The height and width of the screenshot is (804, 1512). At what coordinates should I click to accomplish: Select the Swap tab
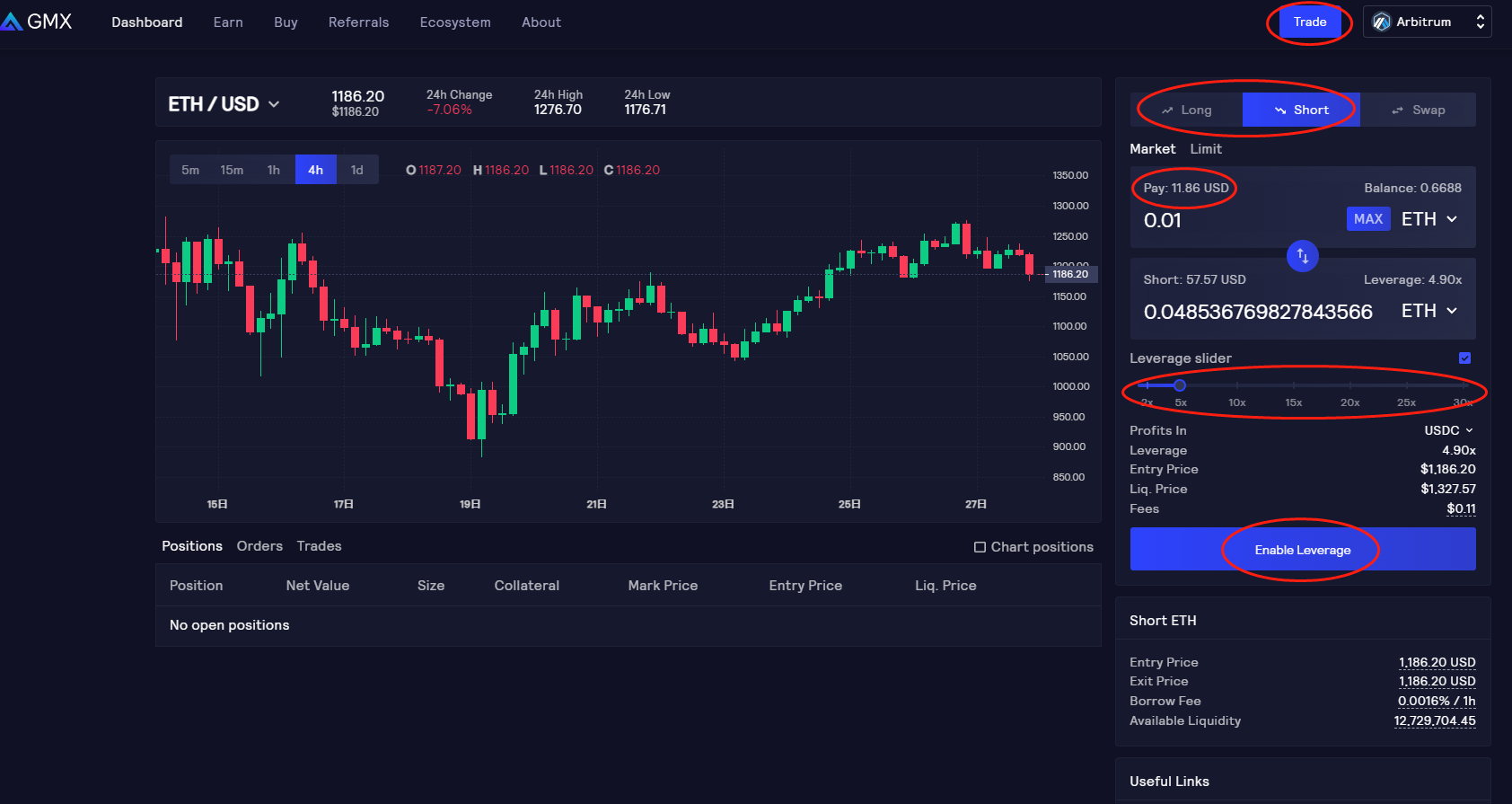pyautogui.click(x=1418, y=110)
